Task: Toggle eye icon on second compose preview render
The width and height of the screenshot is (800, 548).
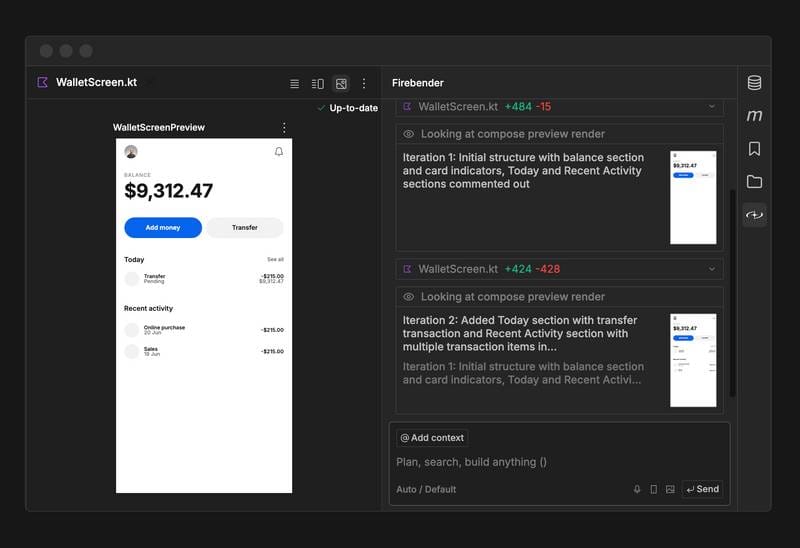Action: click(408, 297)
